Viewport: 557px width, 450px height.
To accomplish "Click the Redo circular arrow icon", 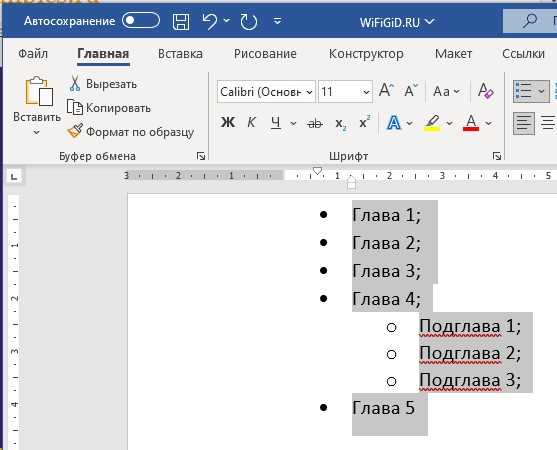I will [248, 22].
